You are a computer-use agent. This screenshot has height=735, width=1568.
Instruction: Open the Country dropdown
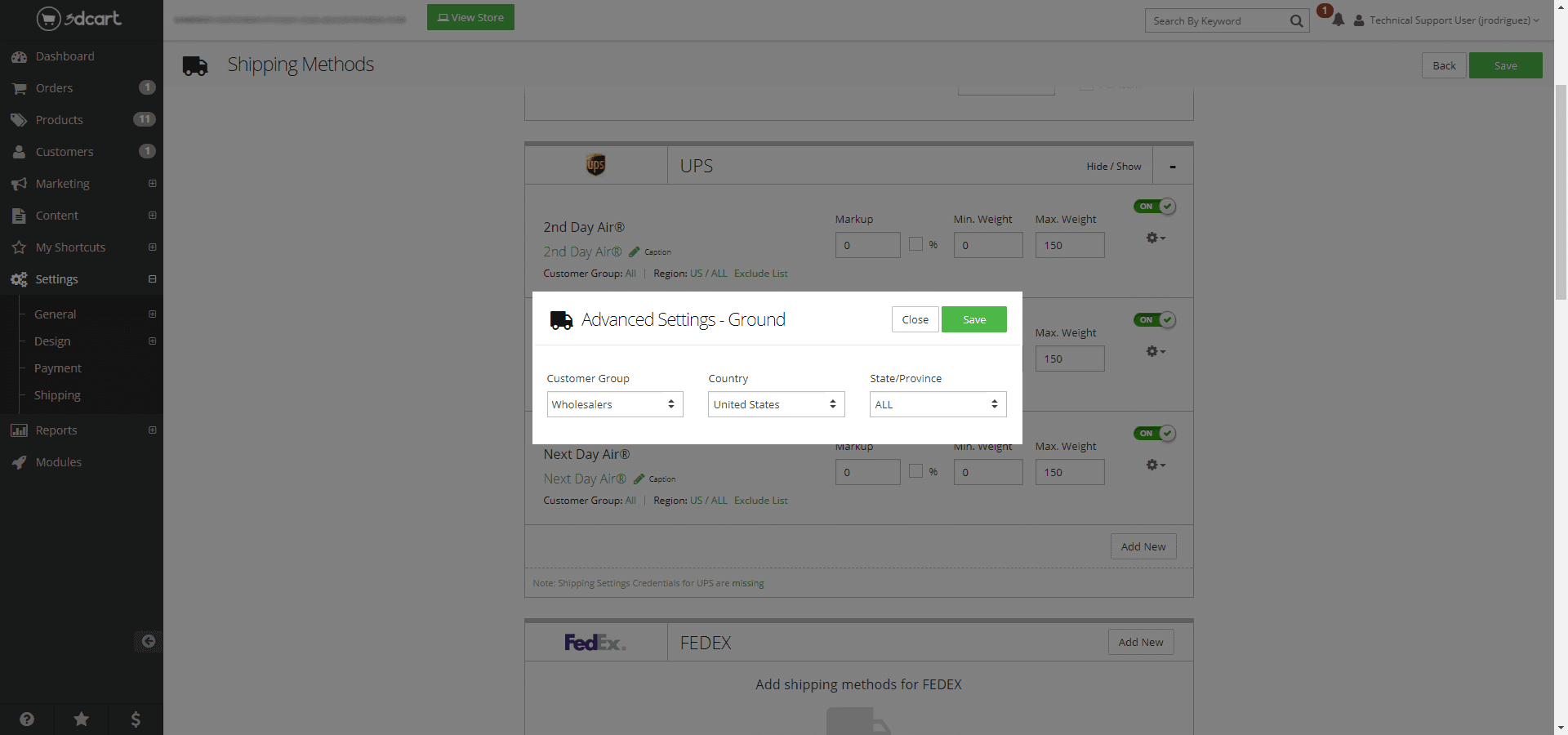[776, 404]
